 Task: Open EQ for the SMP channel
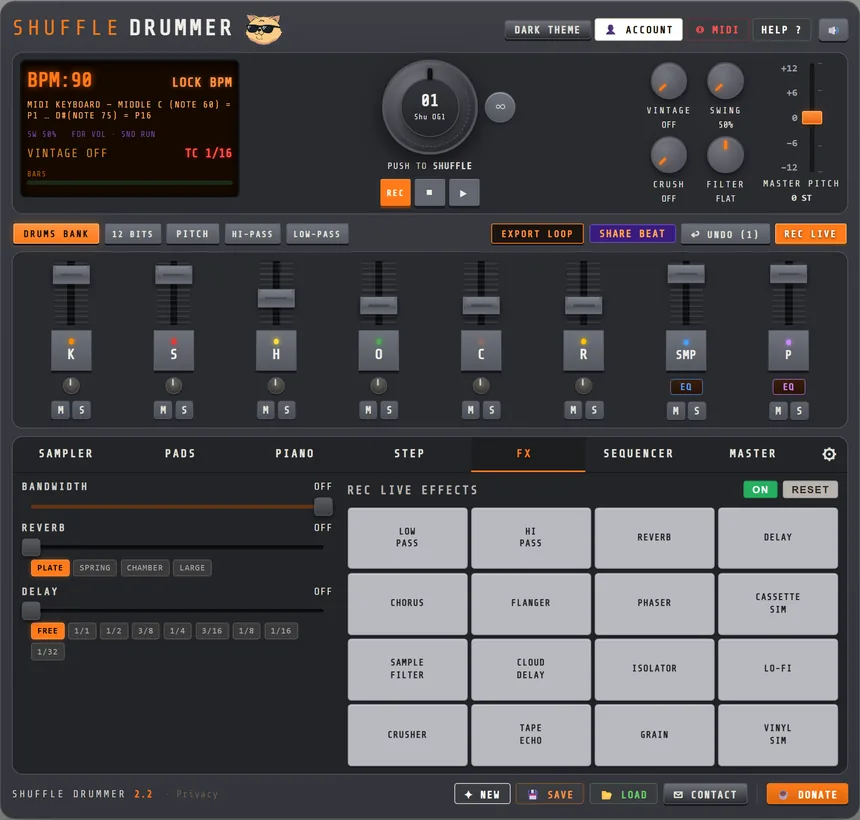[686, 387]
